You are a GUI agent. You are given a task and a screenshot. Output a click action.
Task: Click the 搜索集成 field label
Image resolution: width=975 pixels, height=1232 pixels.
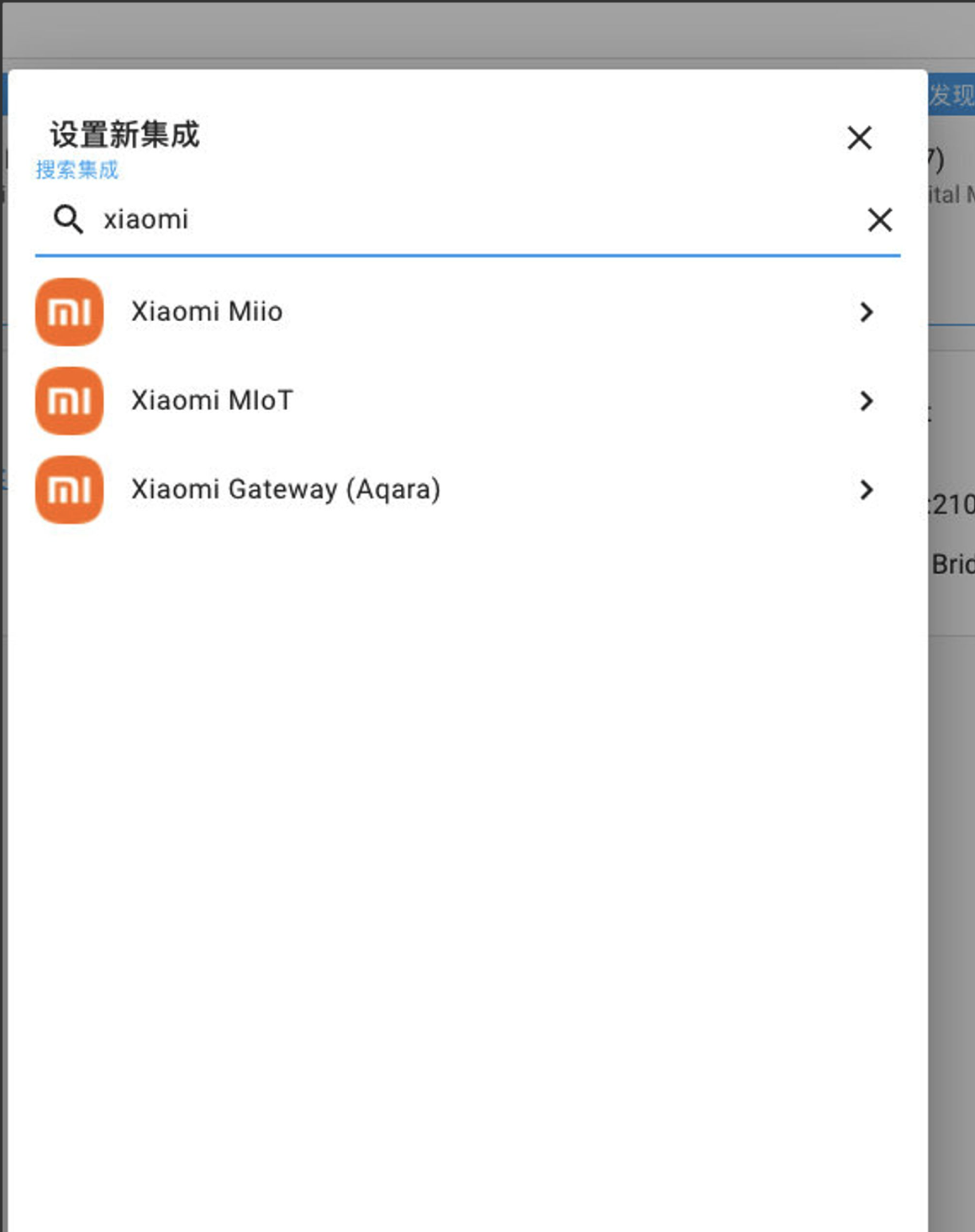(77, 170)
